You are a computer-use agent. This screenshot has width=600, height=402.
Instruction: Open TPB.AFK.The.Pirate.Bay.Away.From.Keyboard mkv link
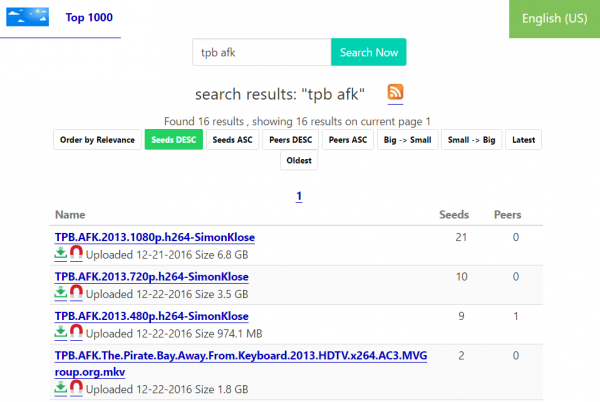tap(241, 363)
